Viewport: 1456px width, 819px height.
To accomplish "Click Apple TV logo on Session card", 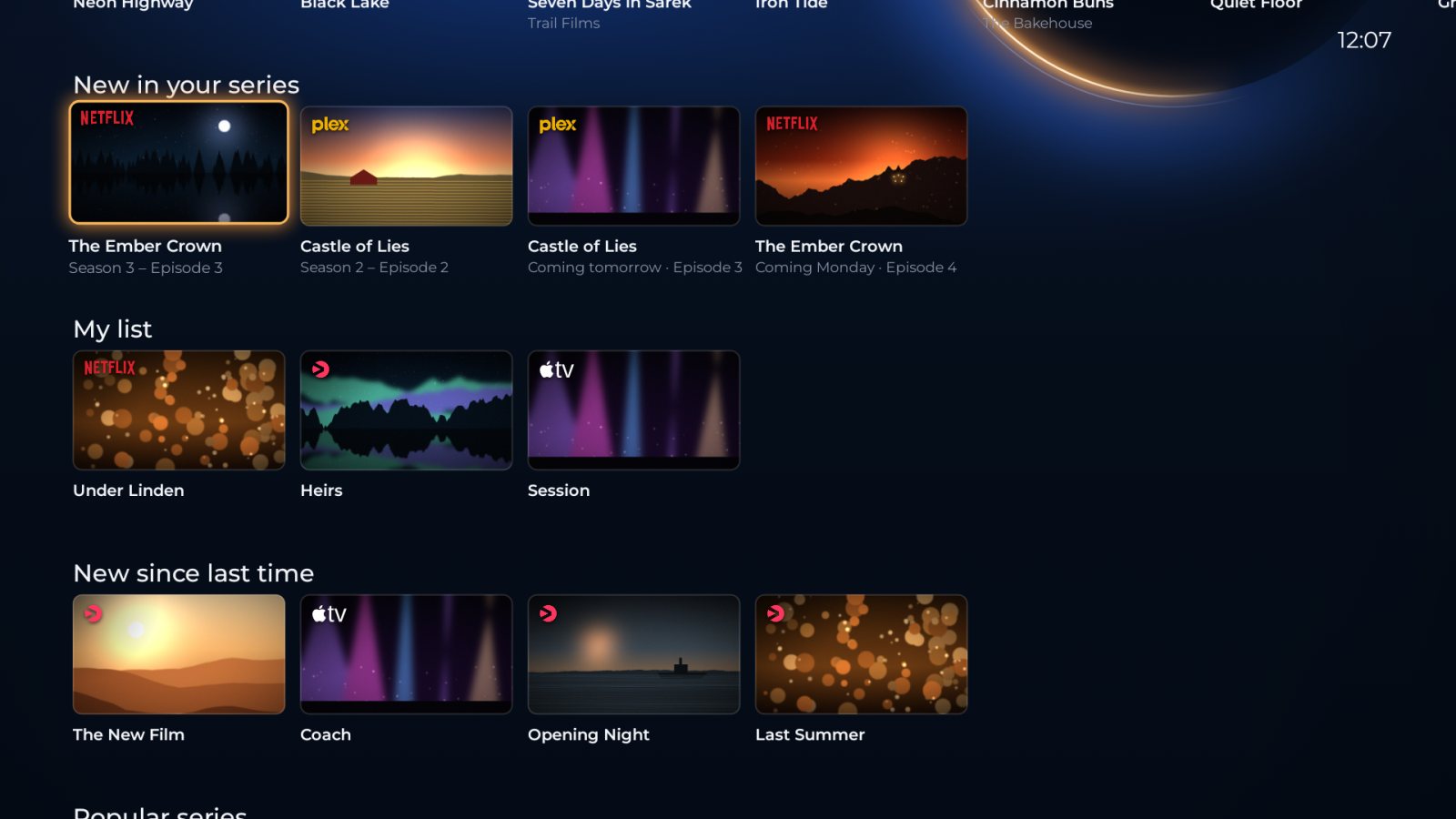I will click(556, 369).
